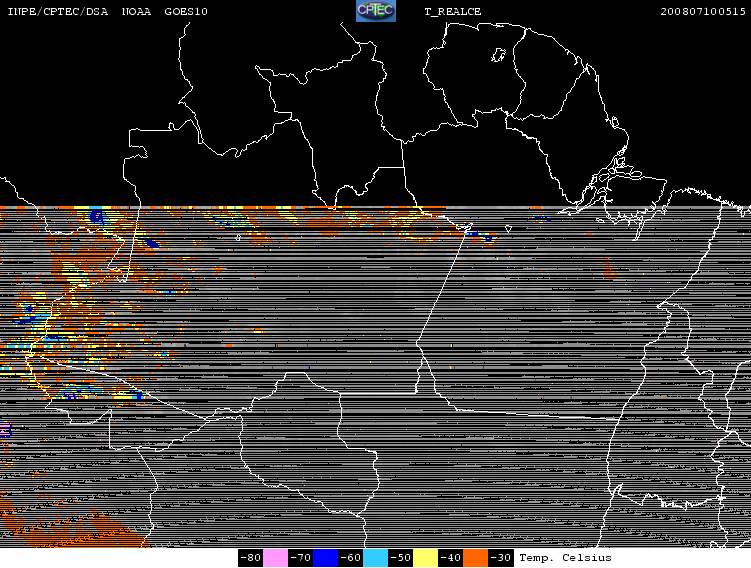
Task: Select the dark blue legend color swatch
Action: point(325,558)
